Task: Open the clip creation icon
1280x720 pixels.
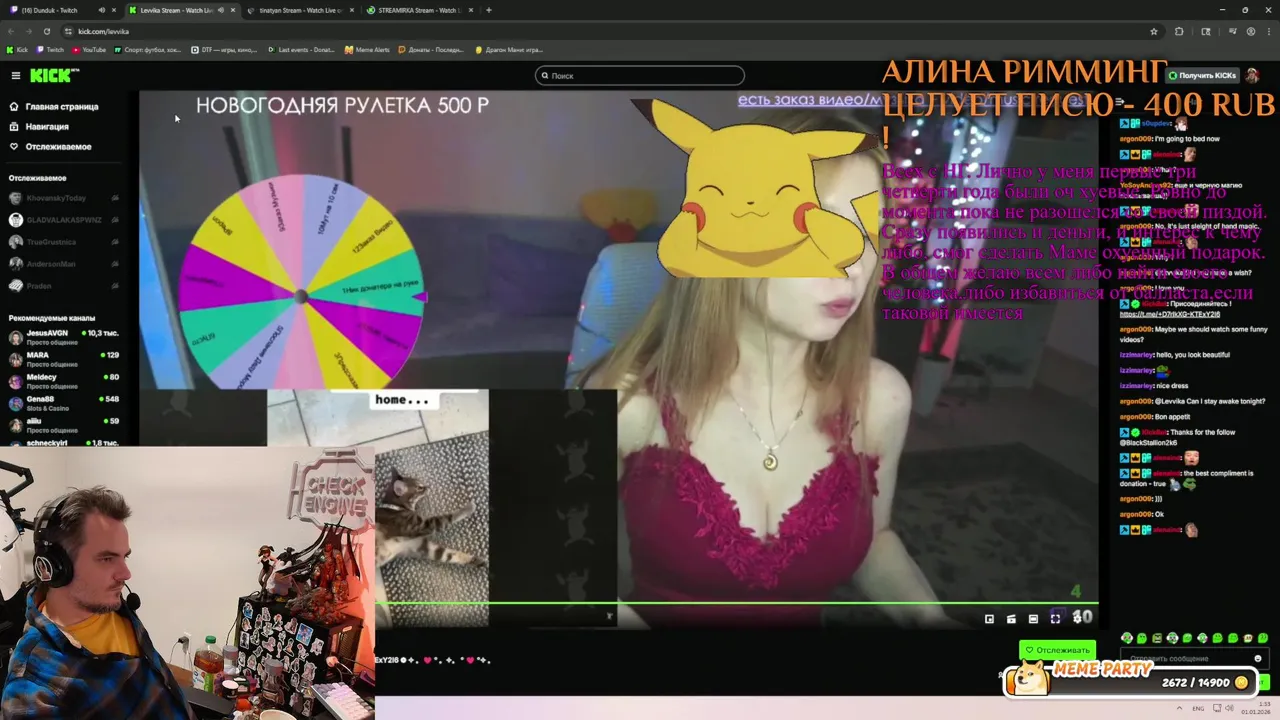Action: (x=1012, y=619)
